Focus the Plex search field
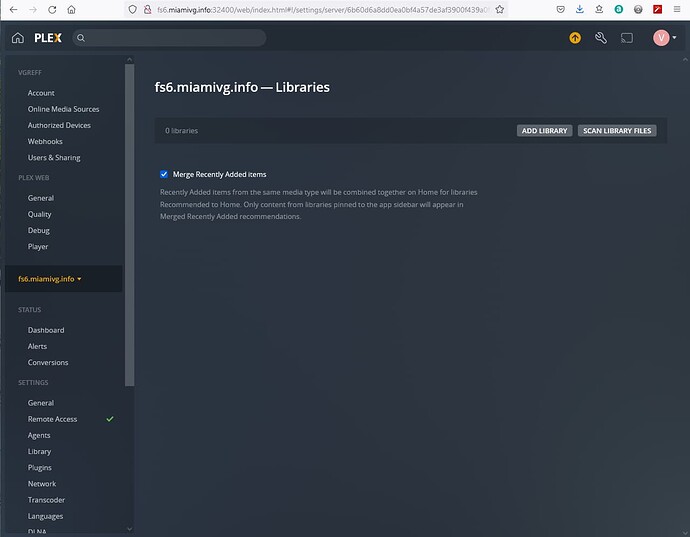 169,38
